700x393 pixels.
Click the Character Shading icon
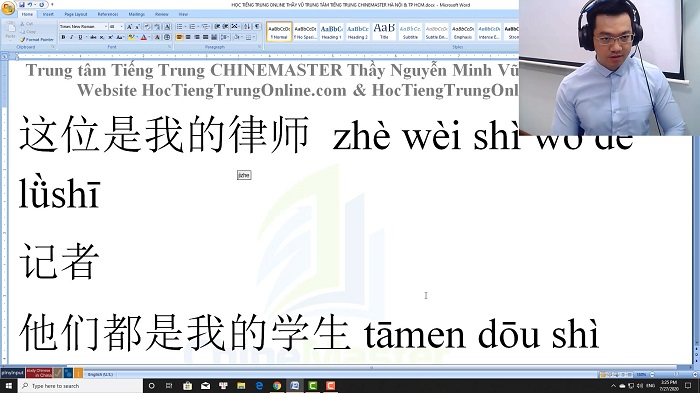[157, 37]
